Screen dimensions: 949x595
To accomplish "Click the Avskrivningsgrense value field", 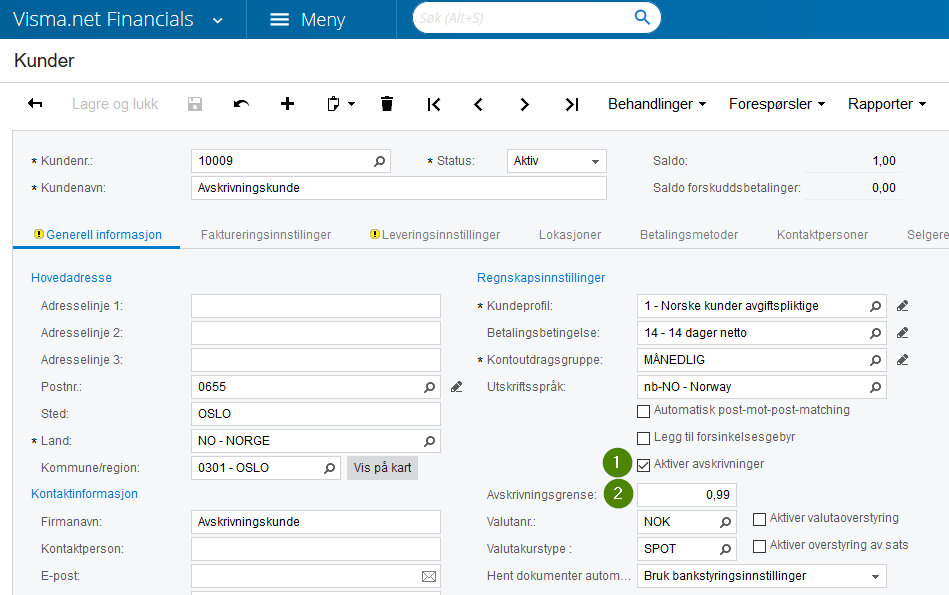I will [687, 495].
